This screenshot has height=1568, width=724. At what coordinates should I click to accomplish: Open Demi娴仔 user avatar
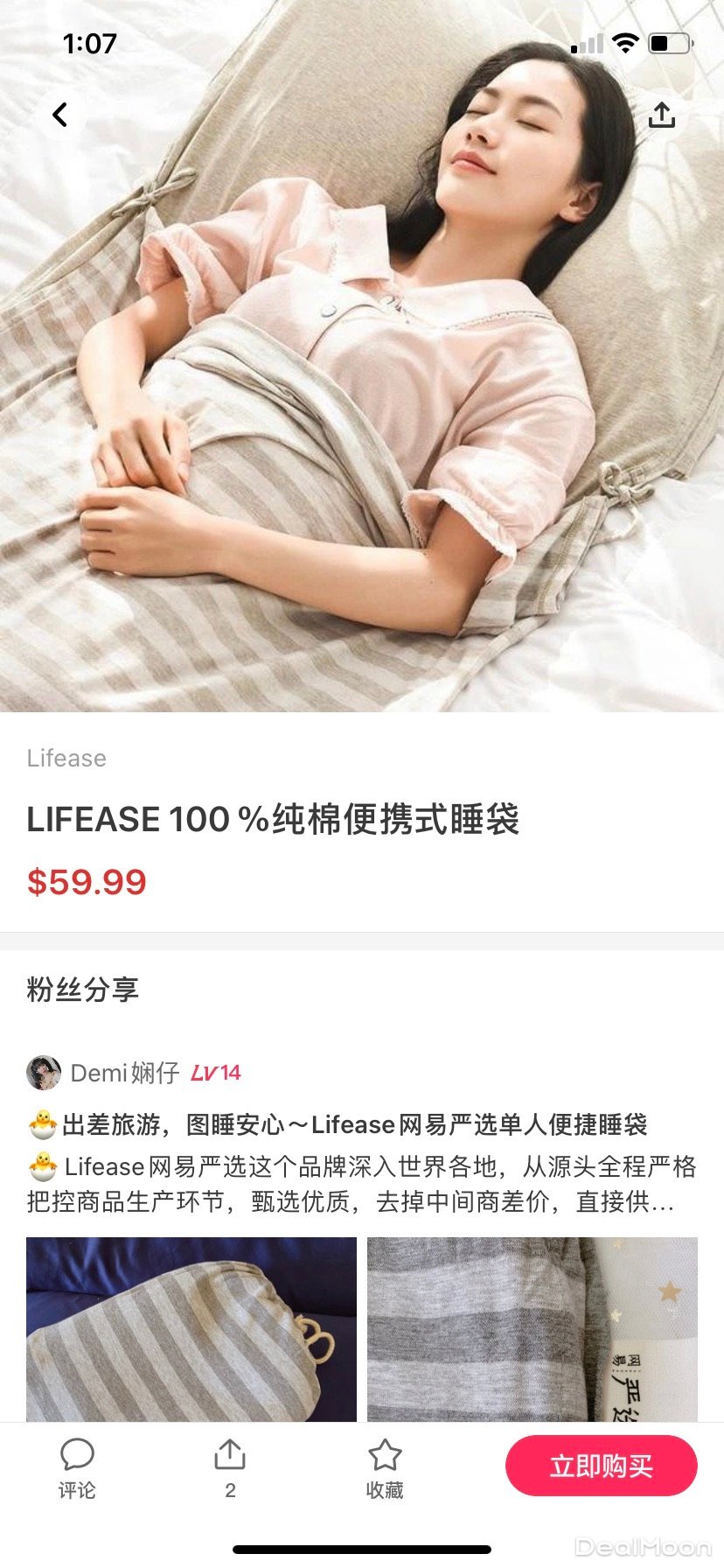click(x=44, y=1073)
